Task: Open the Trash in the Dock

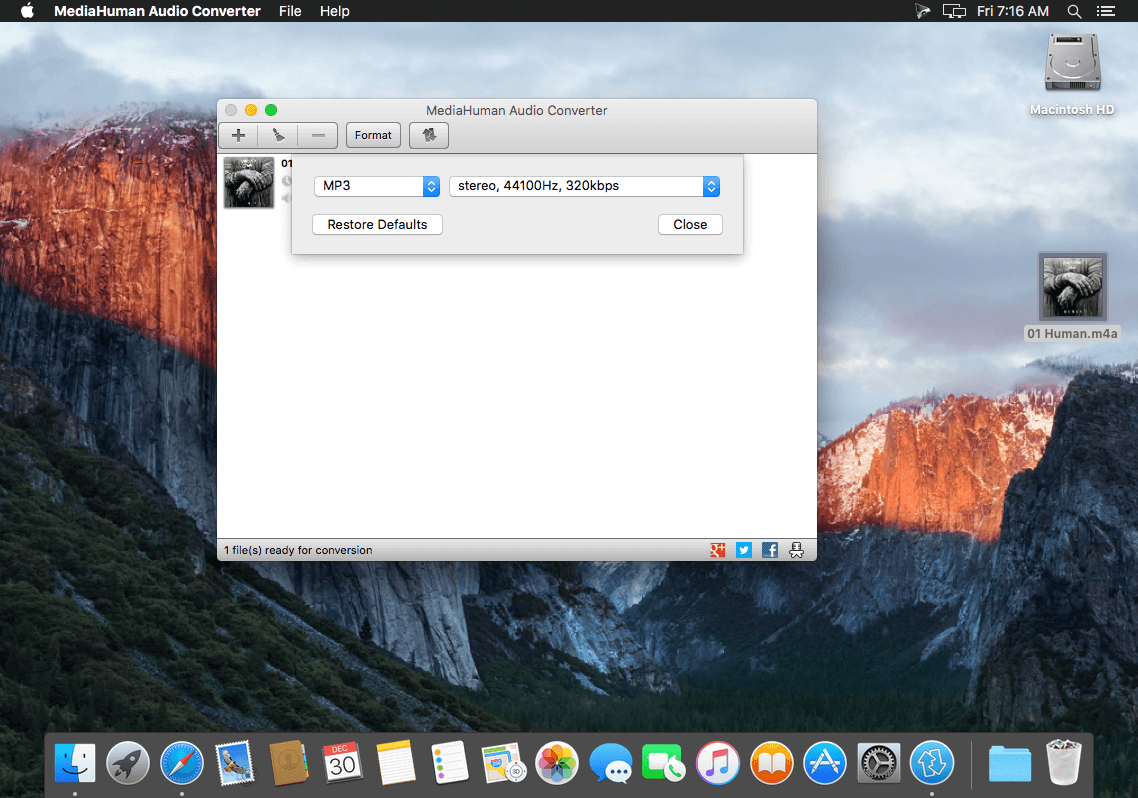Action: point(1063,762)
